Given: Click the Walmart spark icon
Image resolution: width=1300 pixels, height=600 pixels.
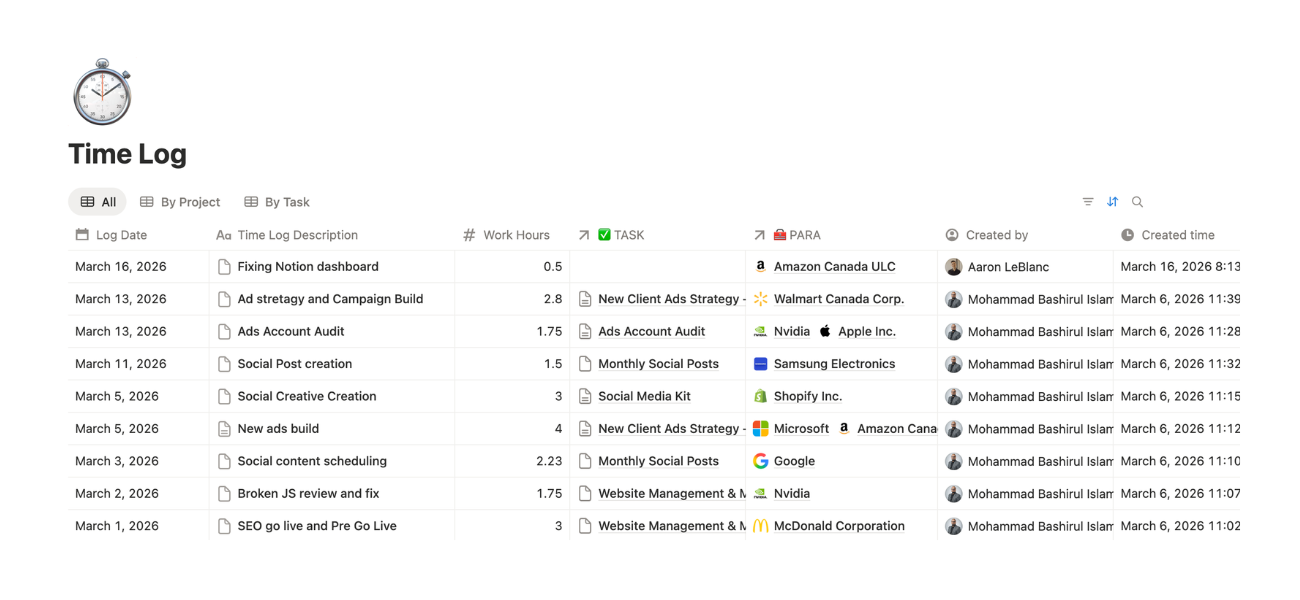Looking at the screenshot, I should click(x=760, y=299).
